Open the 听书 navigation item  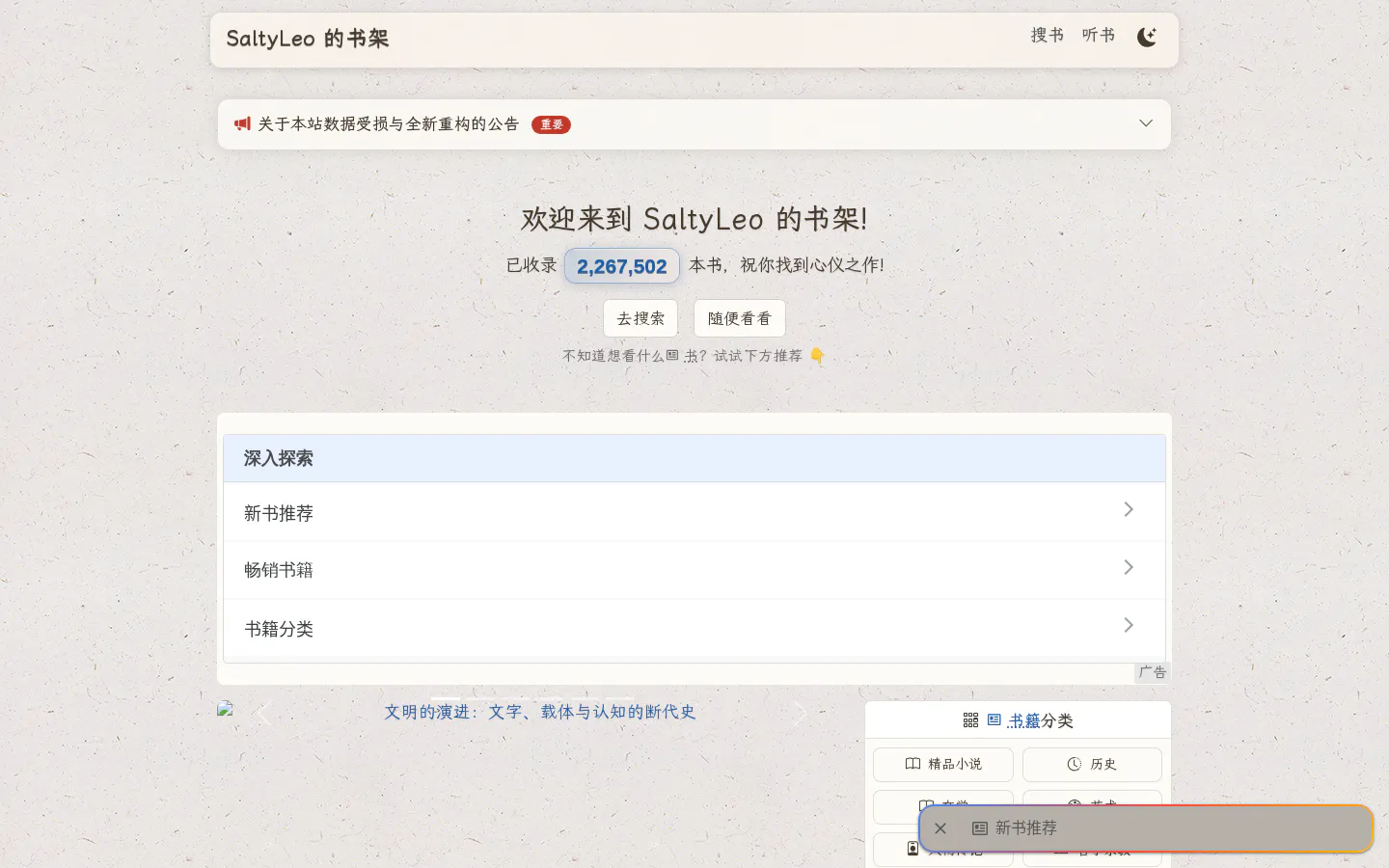tap(1098, 35)
